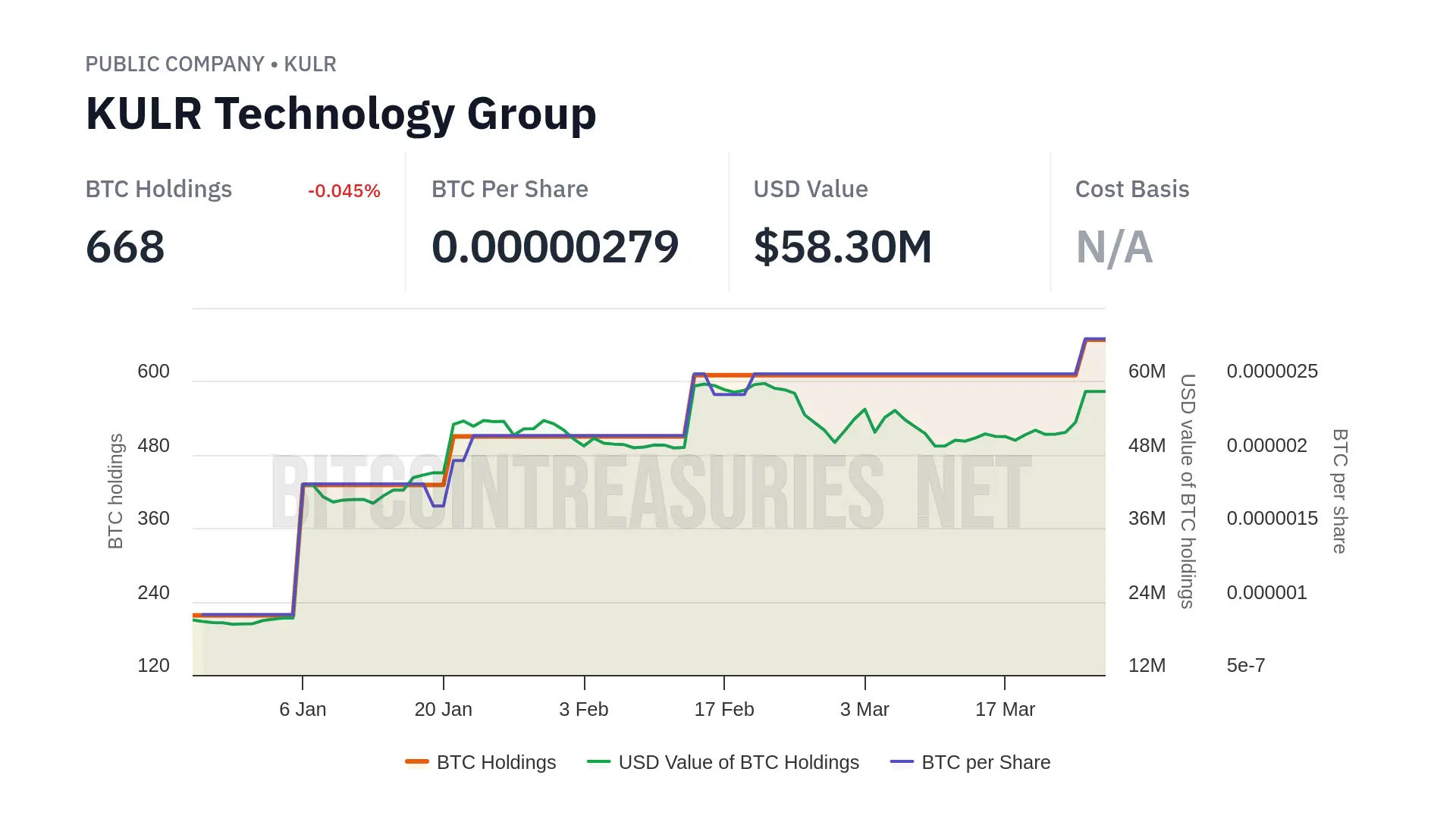Click the 17 Feb axis tick label
1456x819 pixels.
(723, 709)
